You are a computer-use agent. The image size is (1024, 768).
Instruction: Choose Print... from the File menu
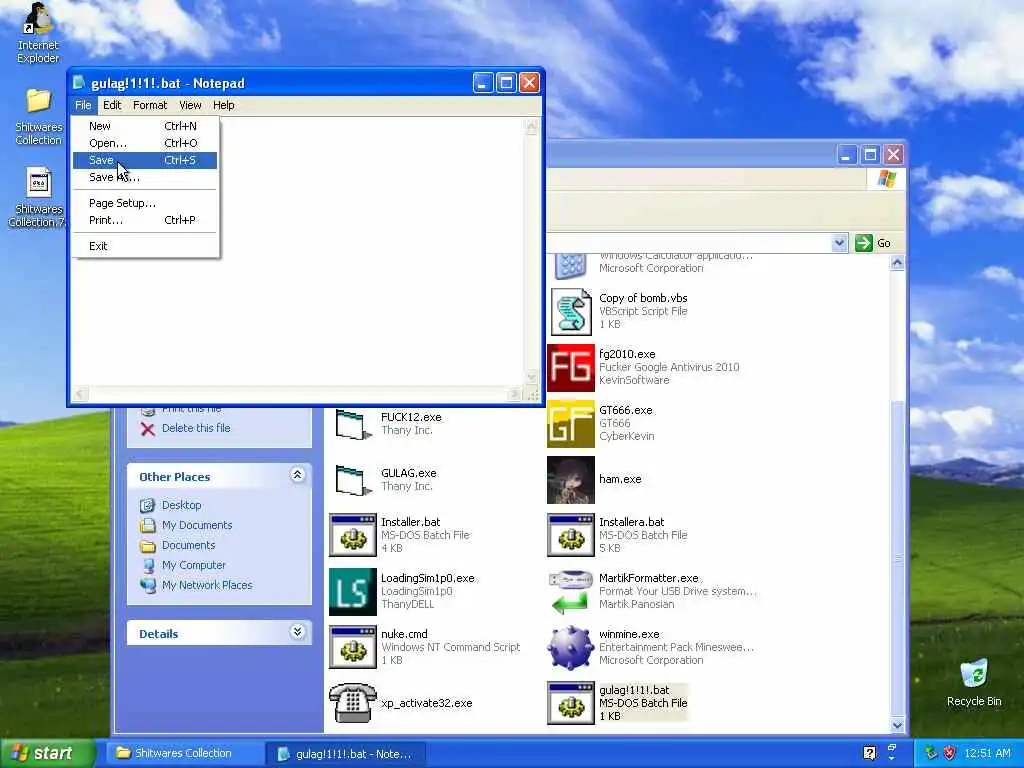click(145, 220)
